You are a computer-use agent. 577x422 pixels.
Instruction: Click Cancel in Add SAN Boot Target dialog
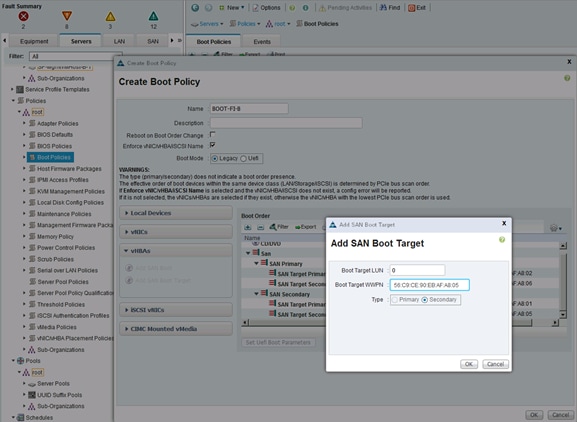pos(495,364)
